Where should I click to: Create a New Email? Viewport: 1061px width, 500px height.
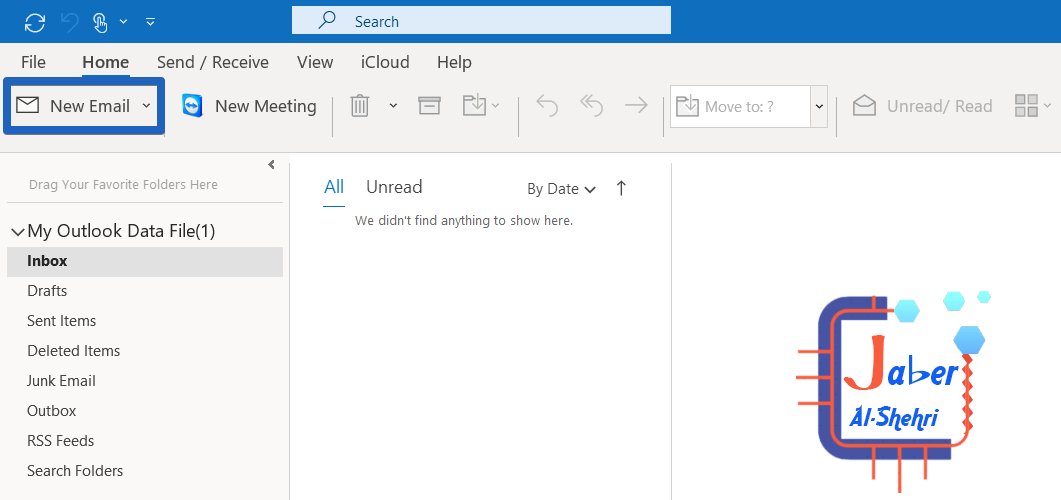pos(73,106)
